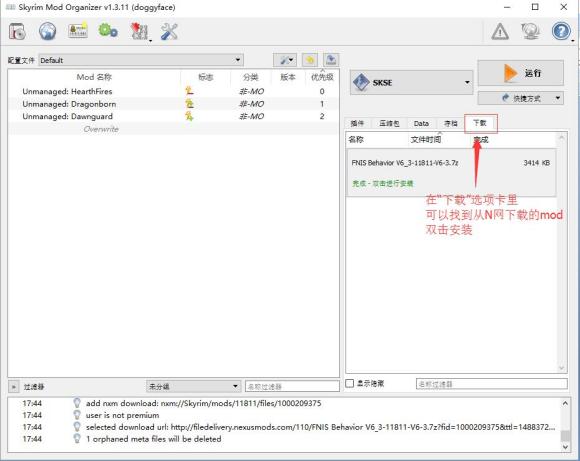Switch to the 压缩包 tab

[389, 123]
